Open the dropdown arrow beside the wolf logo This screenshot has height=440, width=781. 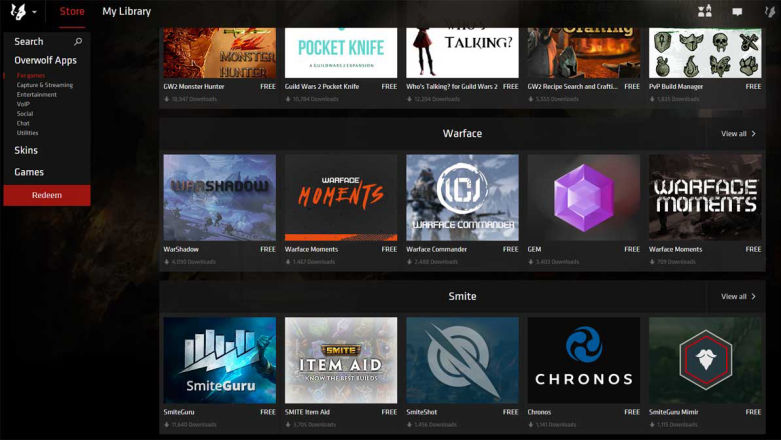click(34, 13)
